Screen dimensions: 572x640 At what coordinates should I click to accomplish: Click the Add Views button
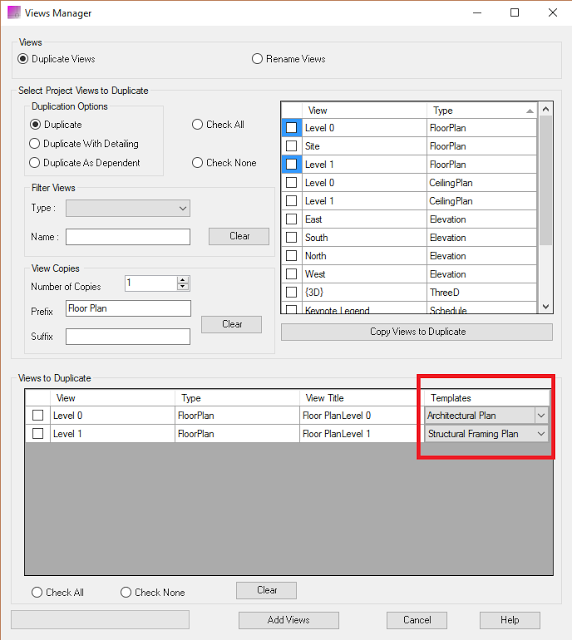pos(289,620)
